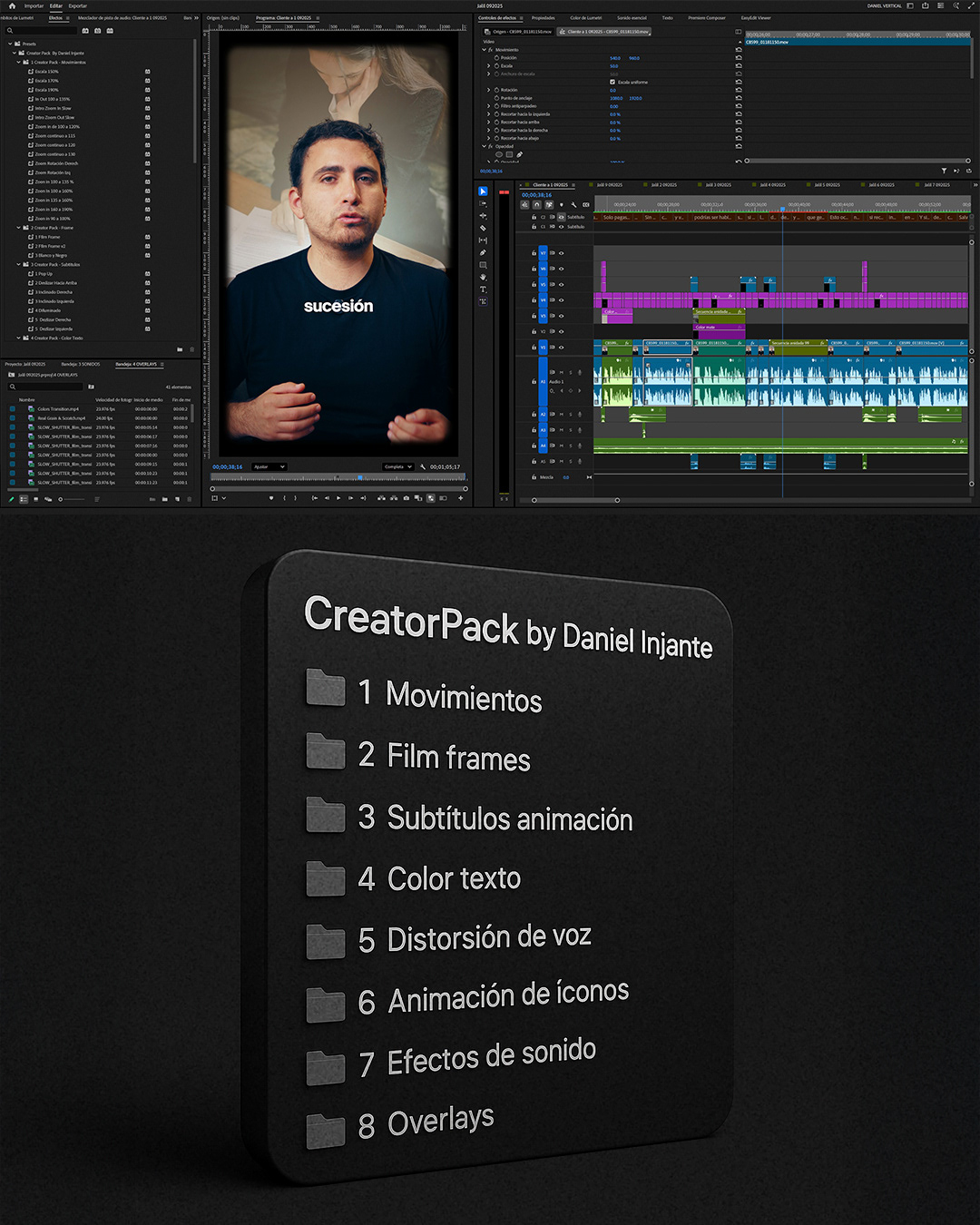Open the filter properties funnel in Effect Controls
The image size is (980, 1225).
[944, 171]
